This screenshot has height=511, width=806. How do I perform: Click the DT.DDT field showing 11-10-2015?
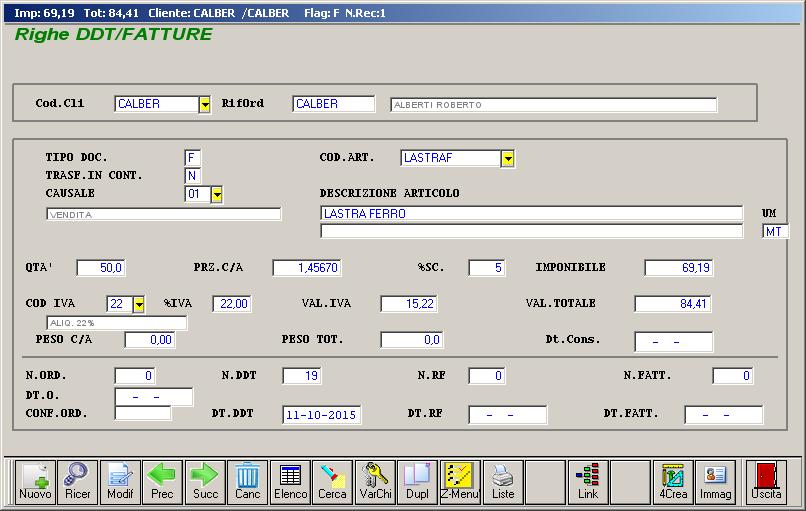coord(322,415)
